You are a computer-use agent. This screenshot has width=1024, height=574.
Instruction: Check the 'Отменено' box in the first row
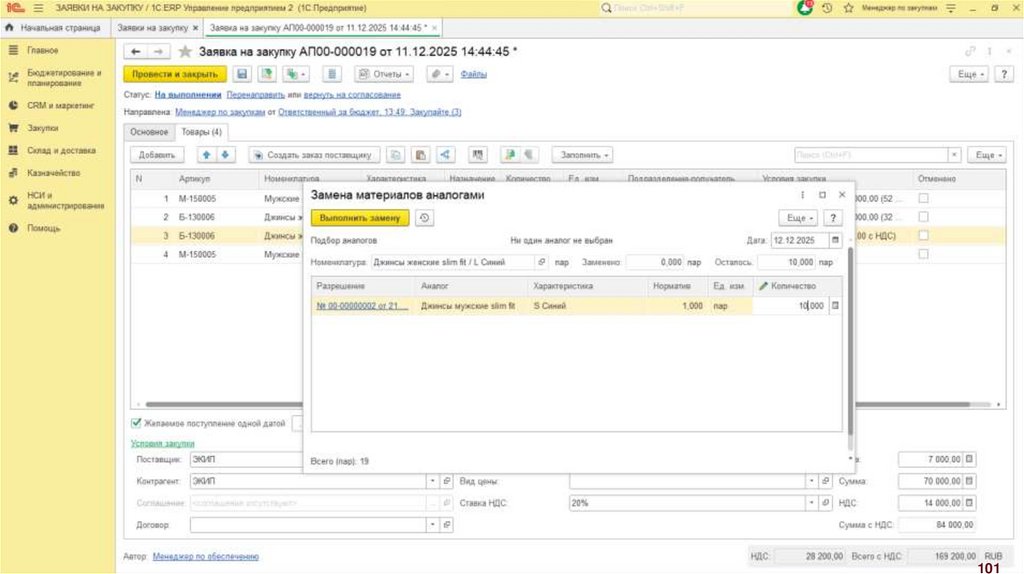click(x=923, y=198)
